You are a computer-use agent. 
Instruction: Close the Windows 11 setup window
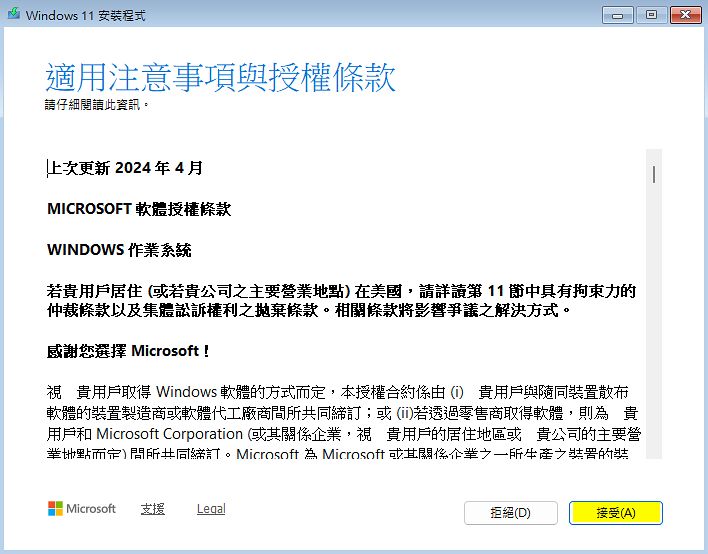coord(685,15)
